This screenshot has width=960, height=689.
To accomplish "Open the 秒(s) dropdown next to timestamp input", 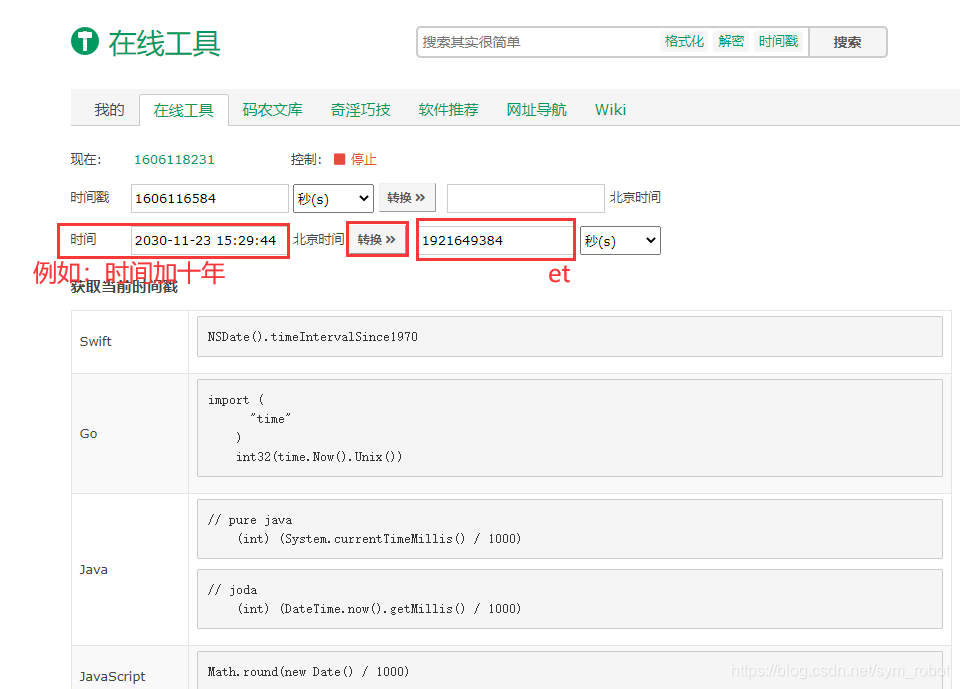I will tap(334, 198).
